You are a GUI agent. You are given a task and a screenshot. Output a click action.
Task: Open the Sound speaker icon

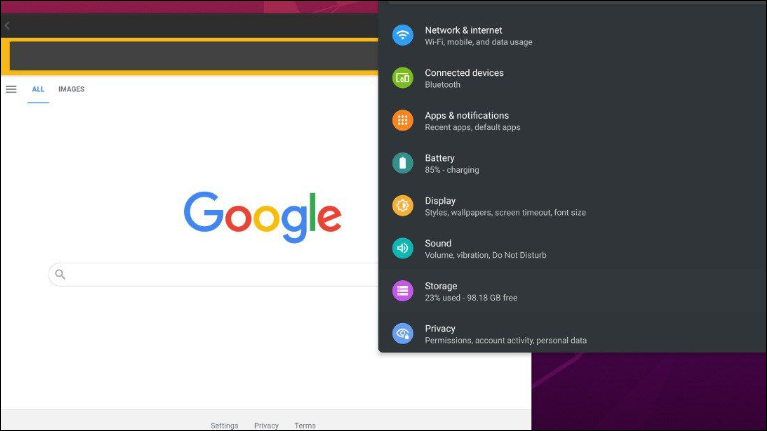(403, 248)
